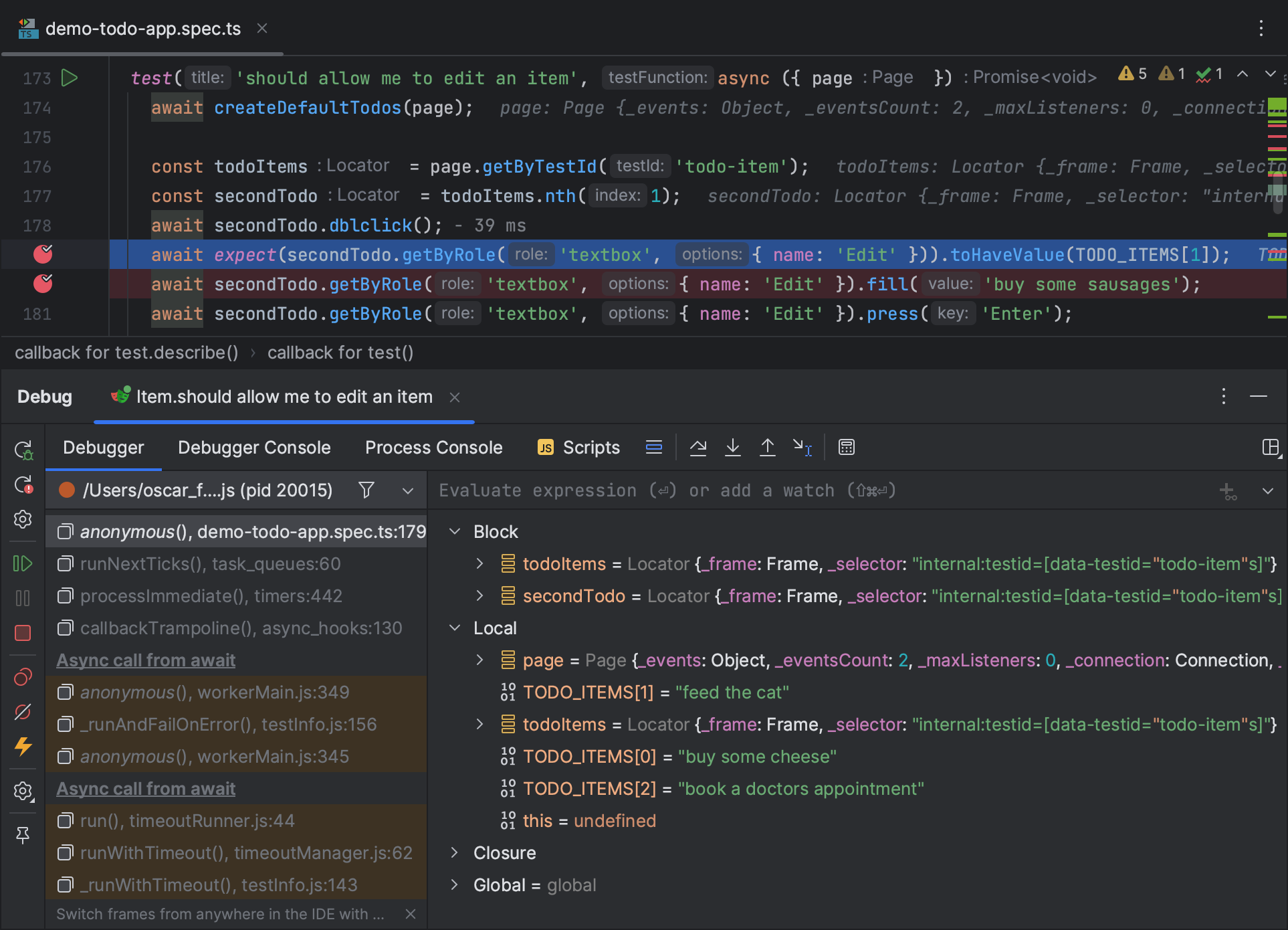The image size is (1288, 930).
Task: Toggle Mute Breakpoints slashed-circle icon
Action: click(x=23, y=712)
